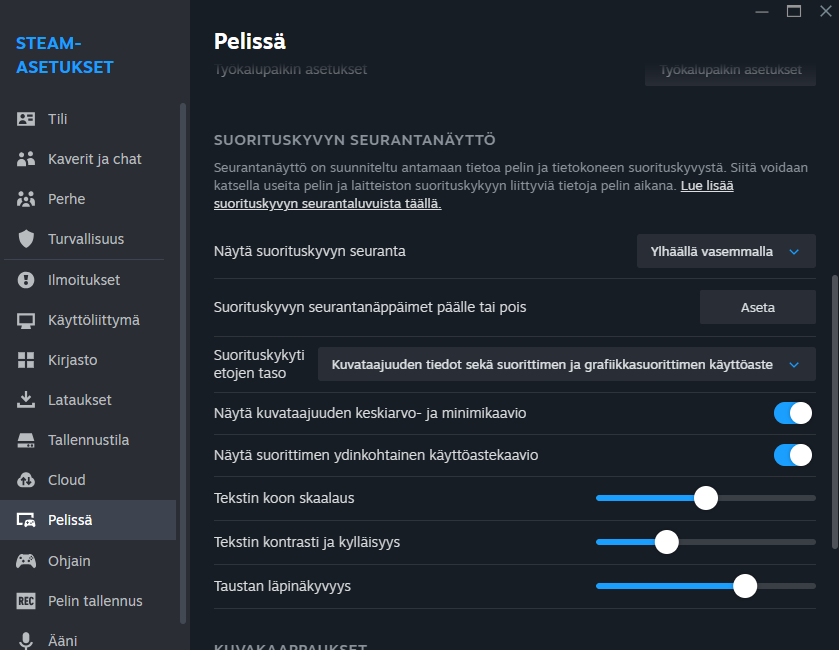Open the Ylhäällä vasemmalla position dropdown

pyautogui.click(x=726, y=251)
